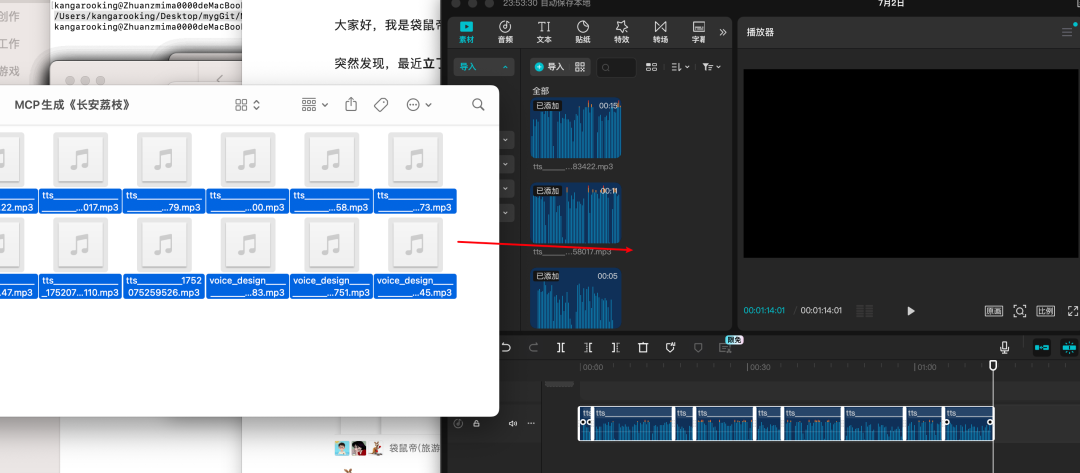Click the current timecode 00:01:14:01 in cyan
Image resolution: width=1080 pixels, height=473 pixels.
point(764,311)
